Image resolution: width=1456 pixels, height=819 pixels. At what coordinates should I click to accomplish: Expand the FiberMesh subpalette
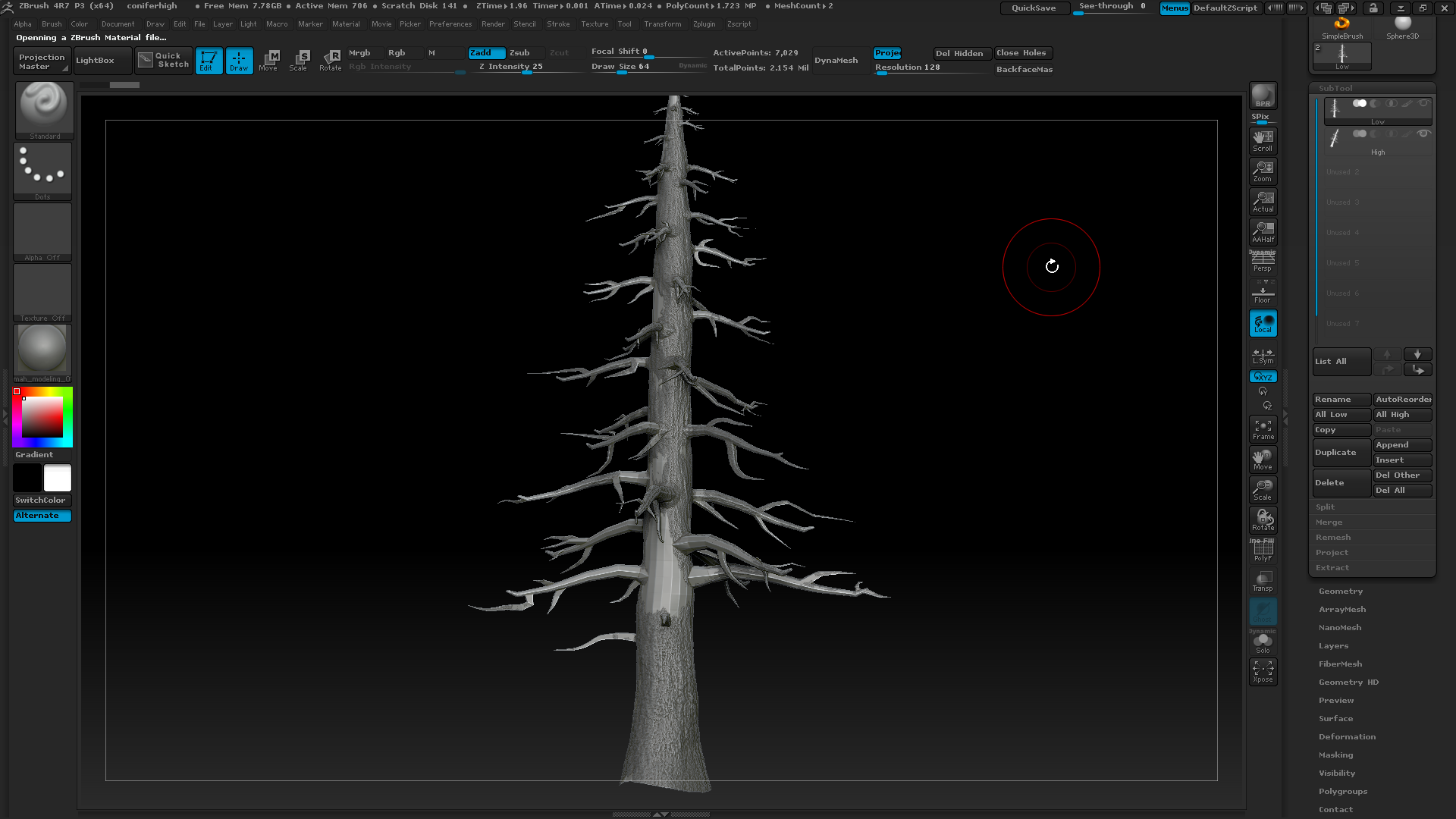click(1340, 664)
